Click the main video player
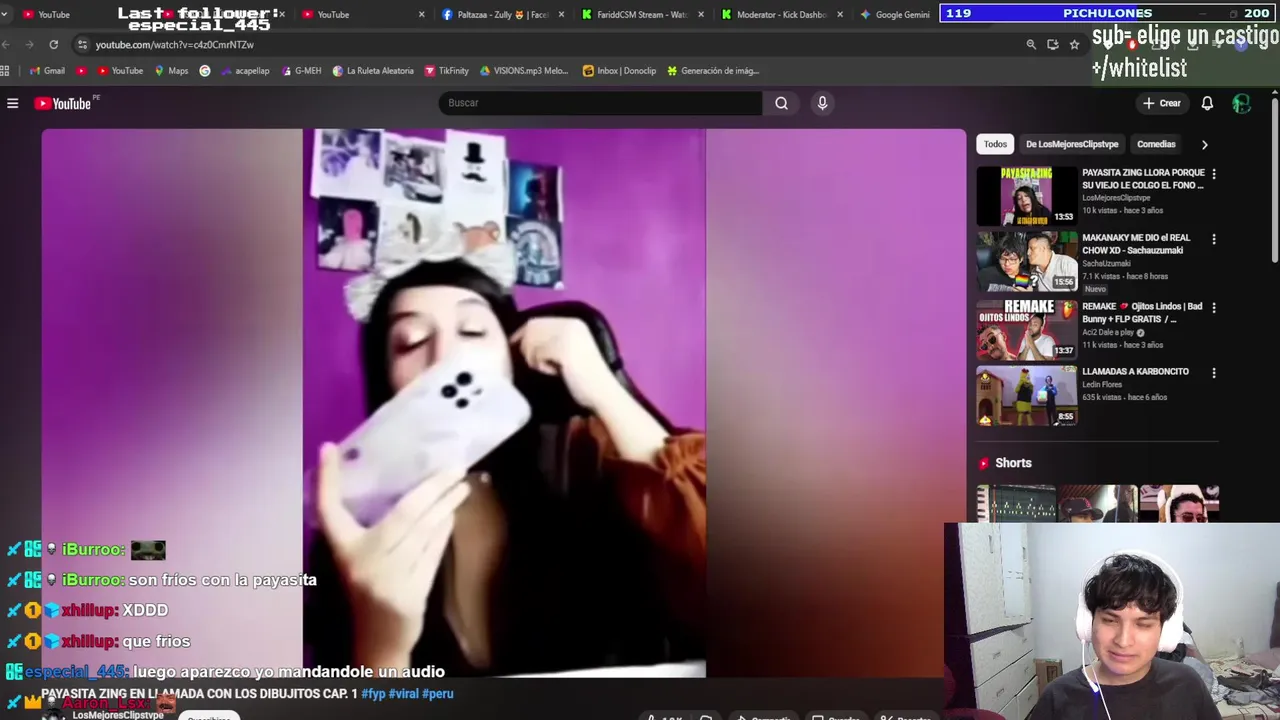 coord(504,403)
